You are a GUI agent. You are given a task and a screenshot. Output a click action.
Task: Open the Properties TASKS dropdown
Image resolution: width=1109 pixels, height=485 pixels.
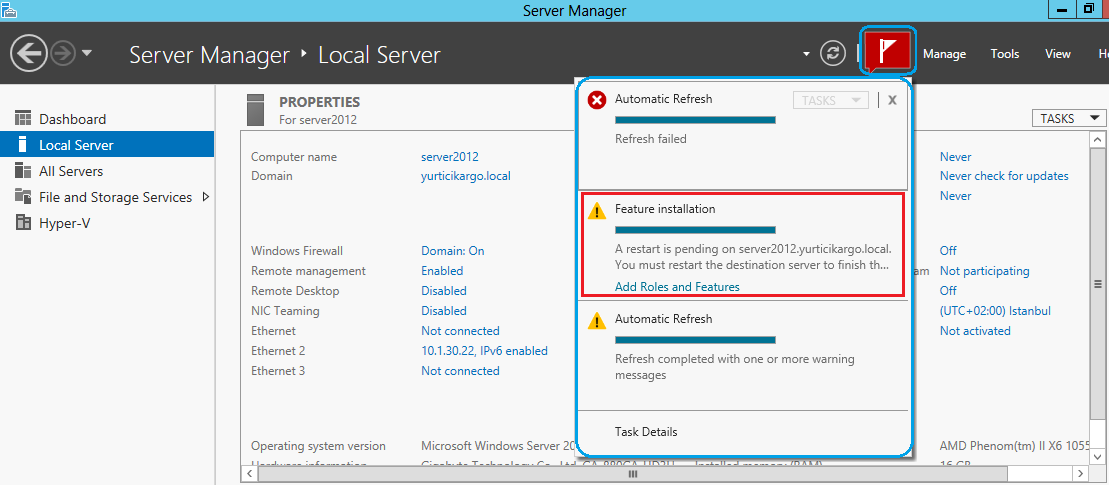1068,118
